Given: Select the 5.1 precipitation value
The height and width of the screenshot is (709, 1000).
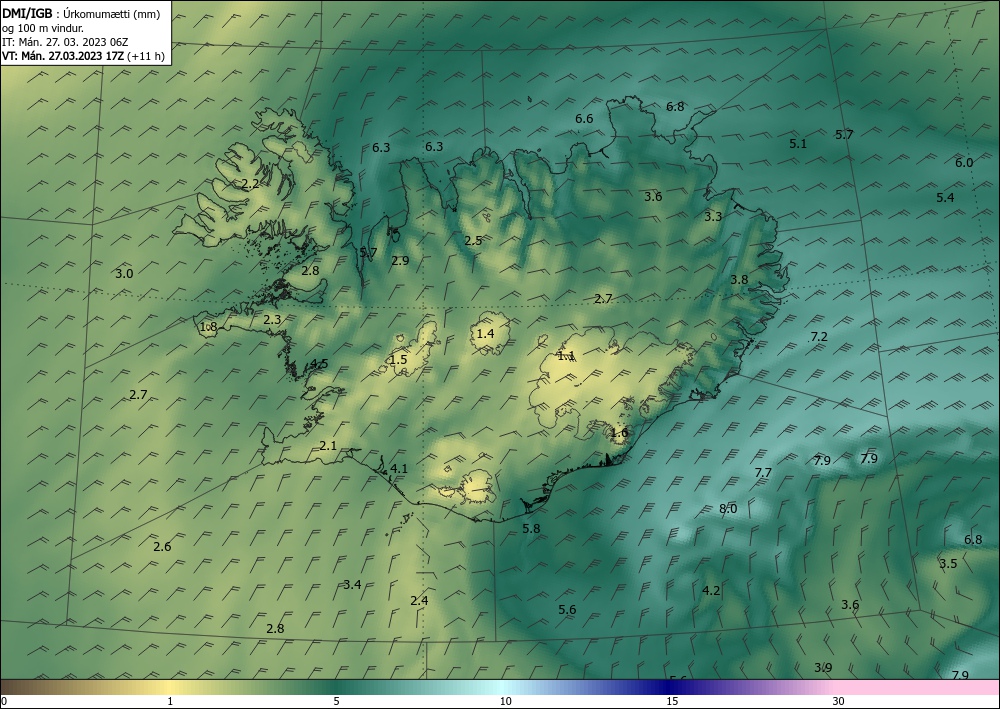Looking at the screenshot, I should click(x=798, y=143).
